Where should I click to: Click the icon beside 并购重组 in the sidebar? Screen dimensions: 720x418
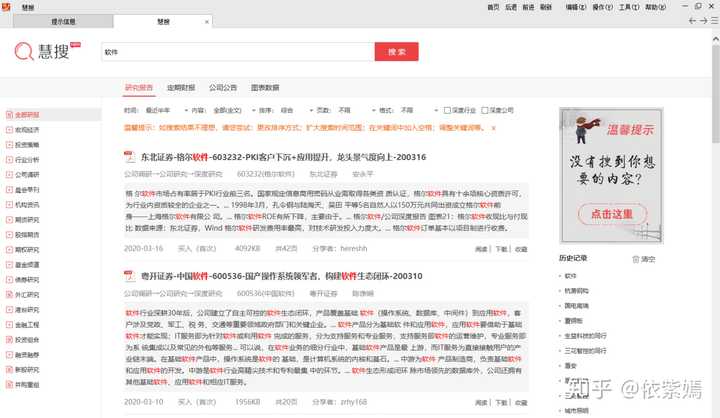pos(9,384)
